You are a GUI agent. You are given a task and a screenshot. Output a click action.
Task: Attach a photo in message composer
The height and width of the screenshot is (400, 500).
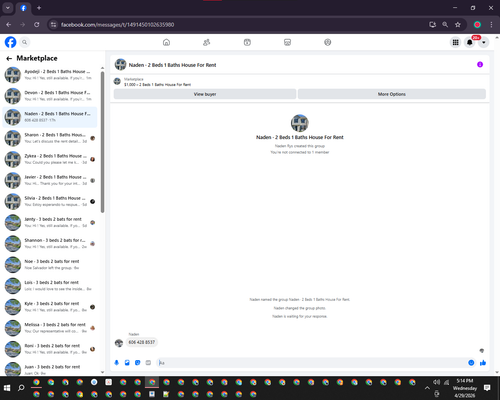pyautogui.click(x=127, y=363)
